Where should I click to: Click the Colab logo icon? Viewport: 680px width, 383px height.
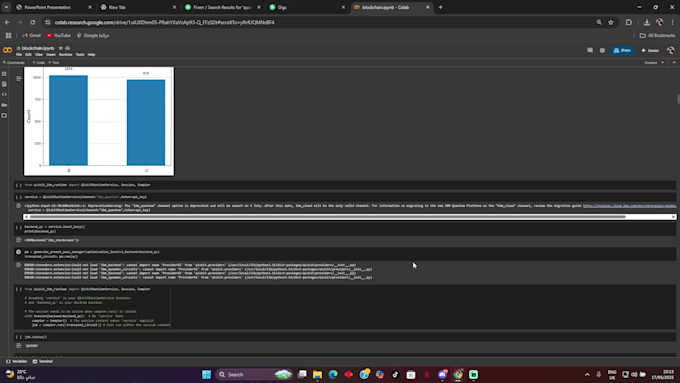(7, 50)
